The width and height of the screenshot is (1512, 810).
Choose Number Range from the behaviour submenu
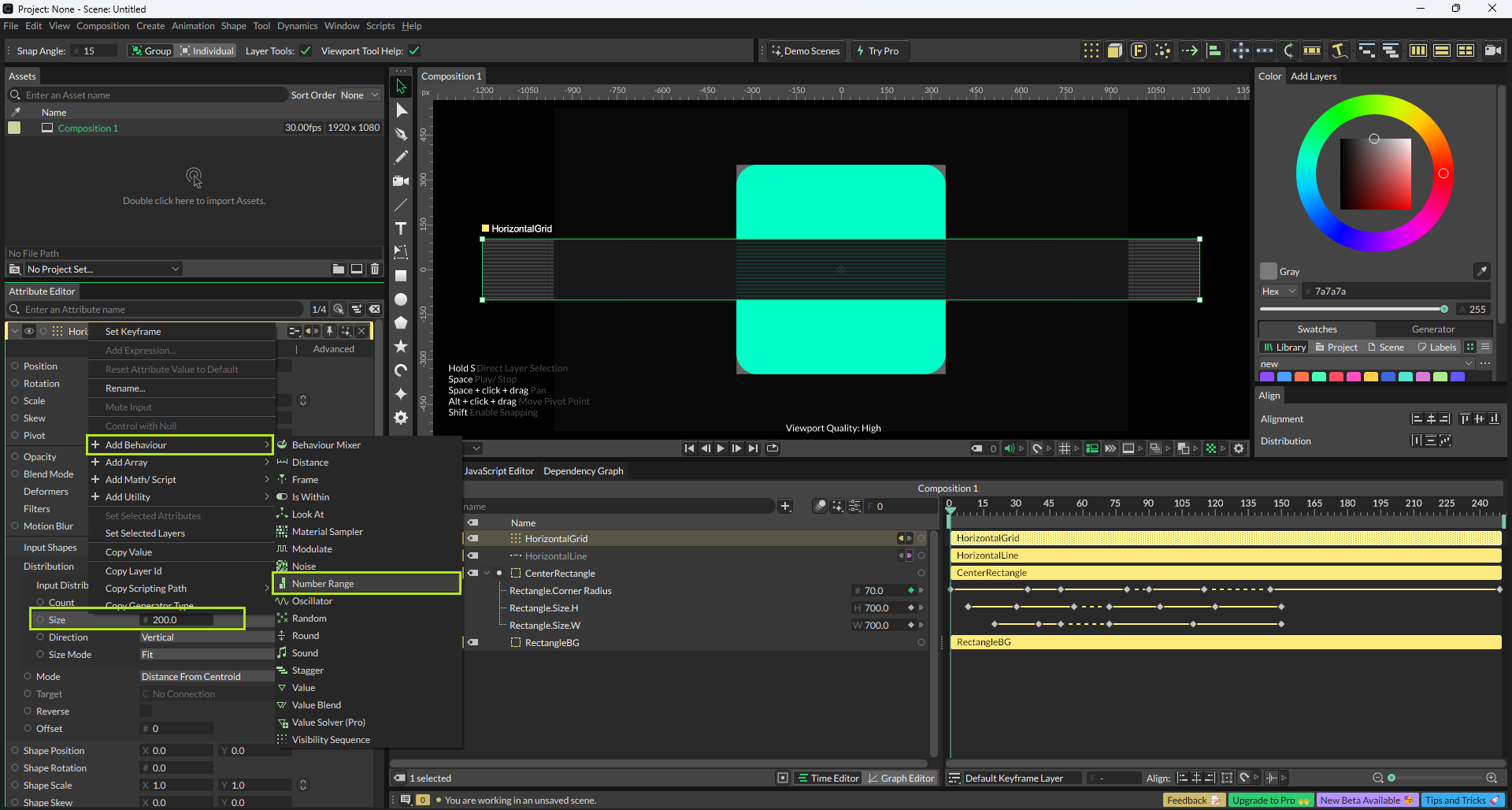point(323,584)
